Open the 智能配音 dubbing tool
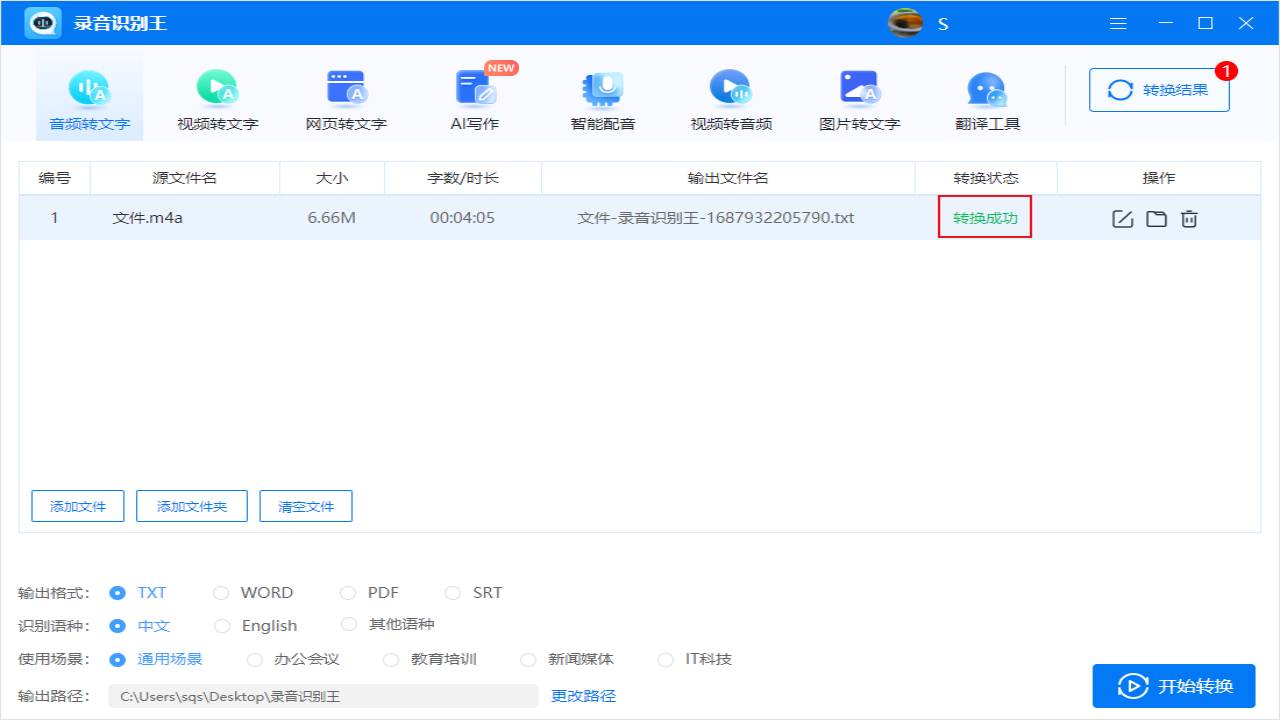 tap(602, 95)
